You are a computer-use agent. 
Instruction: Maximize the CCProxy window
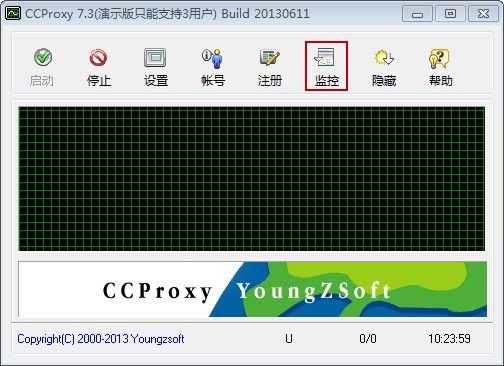pos(450,14)
